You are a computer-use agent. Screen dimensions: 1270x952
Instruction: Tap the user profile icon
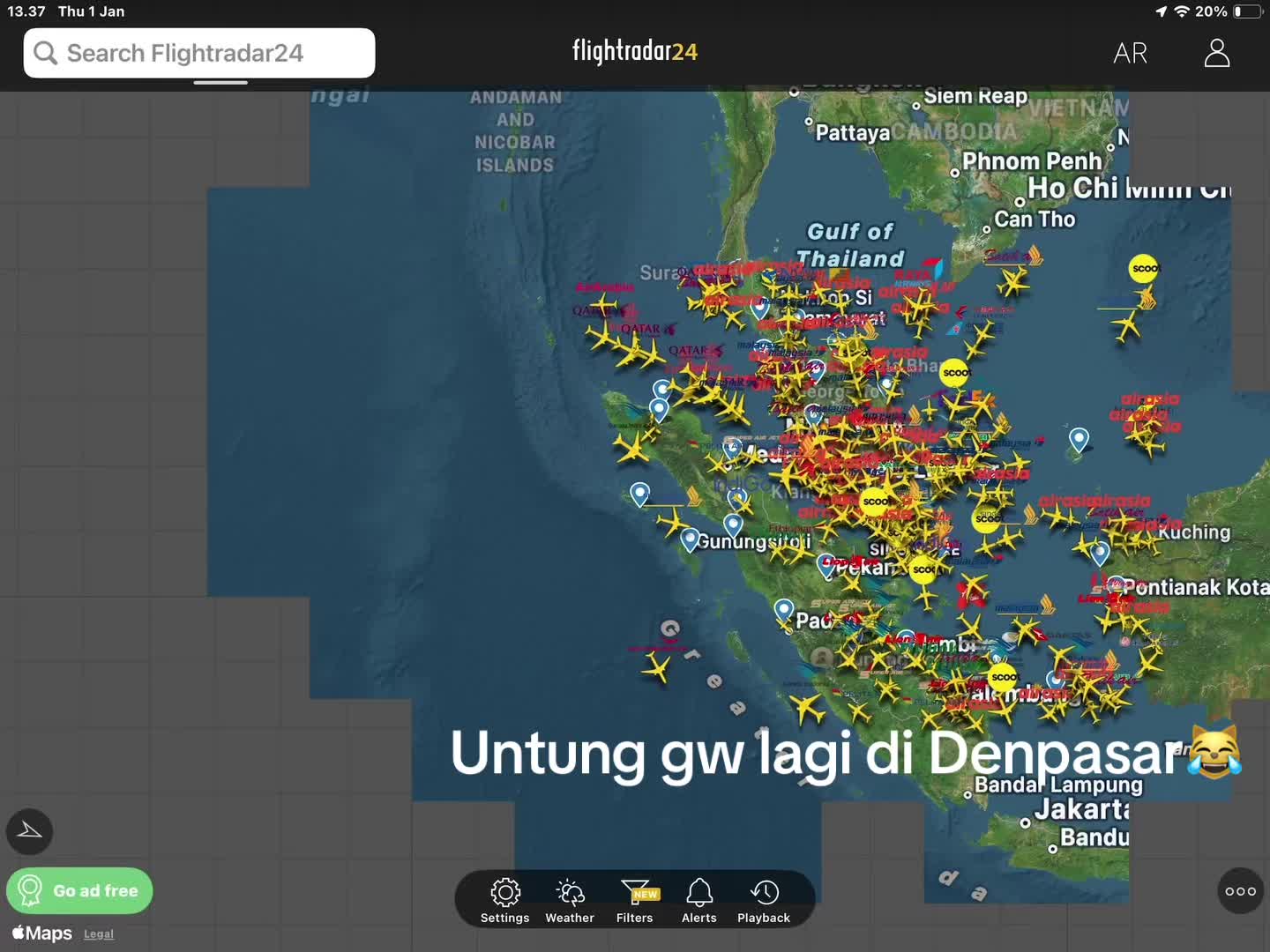coord(1217,53)
